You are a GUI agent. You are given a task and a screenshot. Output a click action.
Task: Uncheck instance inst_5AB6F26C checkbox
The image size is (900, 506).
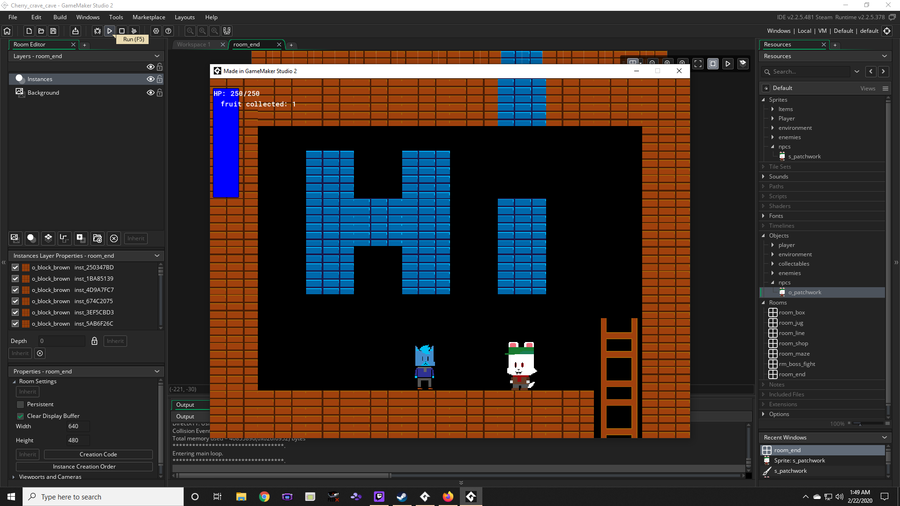15,324
